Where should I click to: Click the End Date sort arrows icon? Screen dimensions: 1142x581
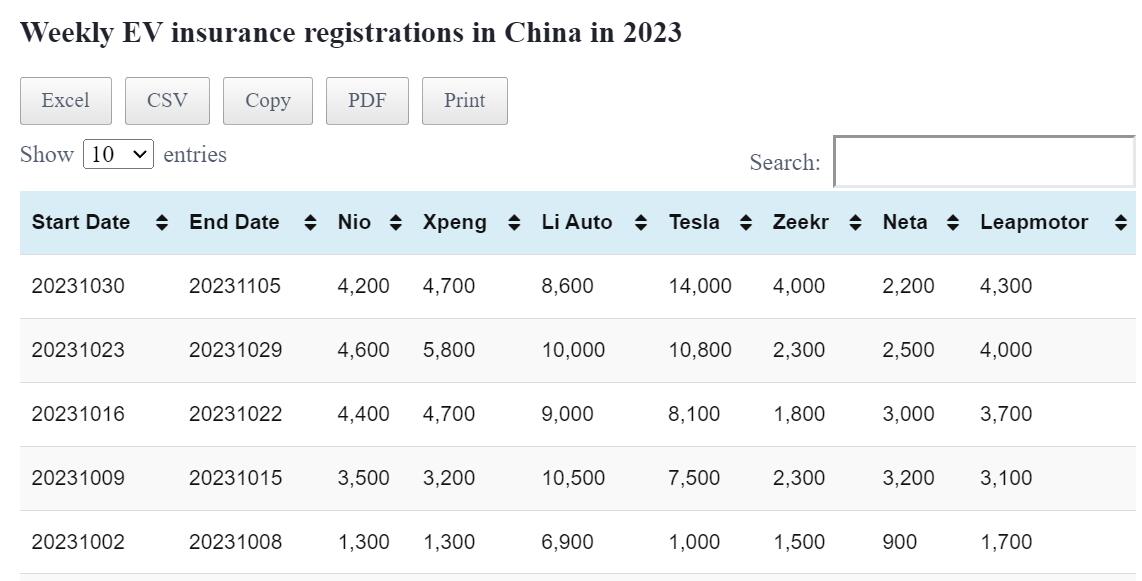click(310, 223)
